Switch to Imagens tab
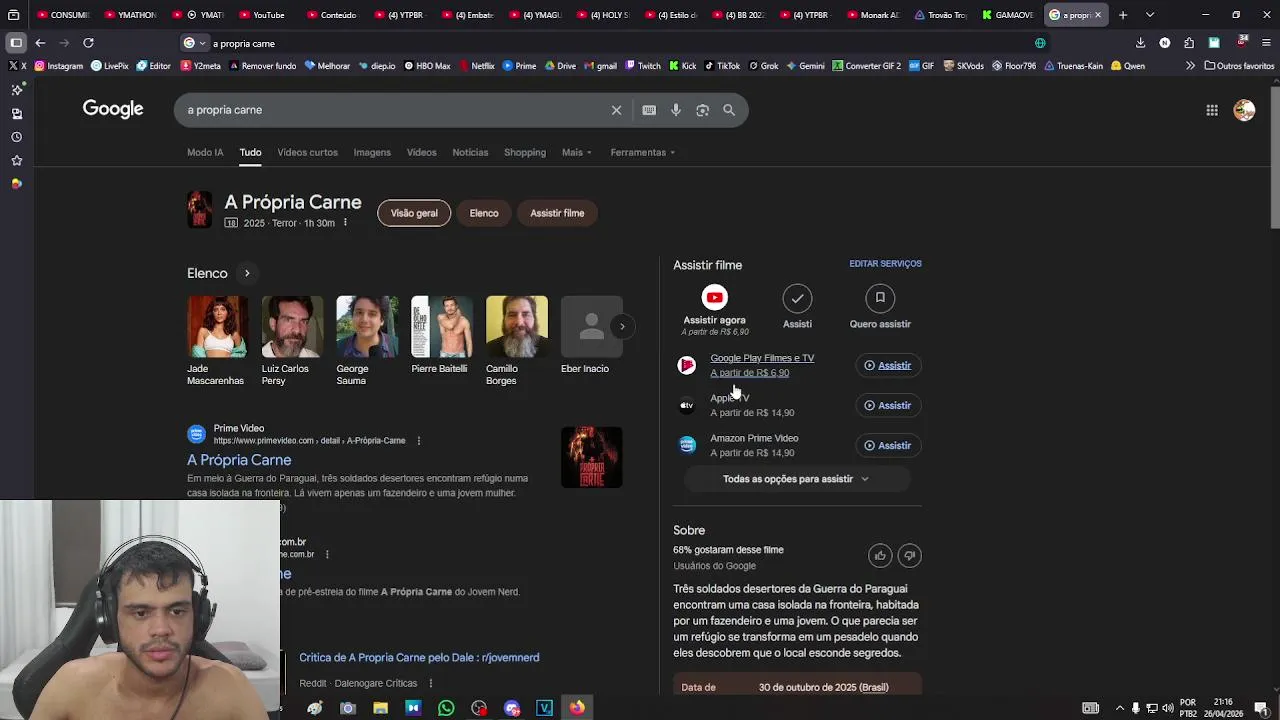 click(372, 153)
